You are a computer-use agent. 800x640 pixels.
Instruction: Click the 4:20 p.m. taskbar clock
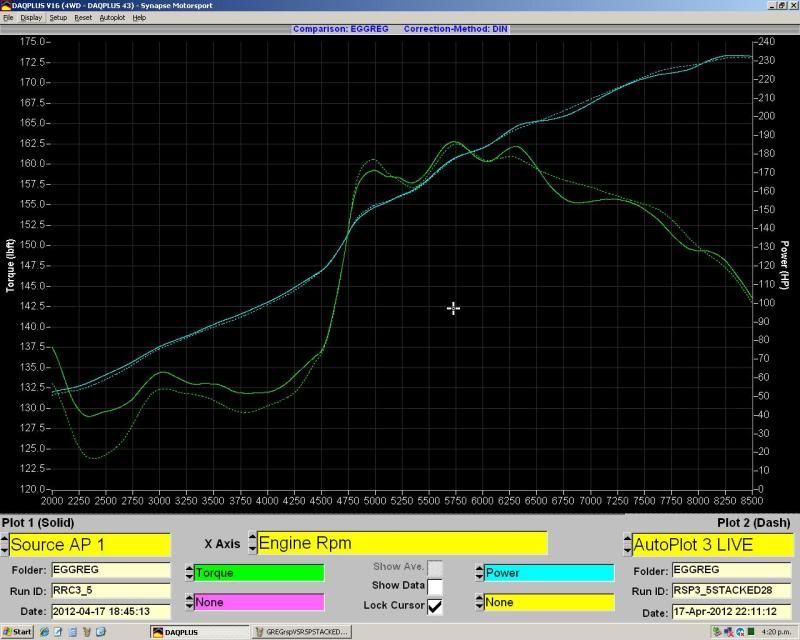tap(776, 632)
